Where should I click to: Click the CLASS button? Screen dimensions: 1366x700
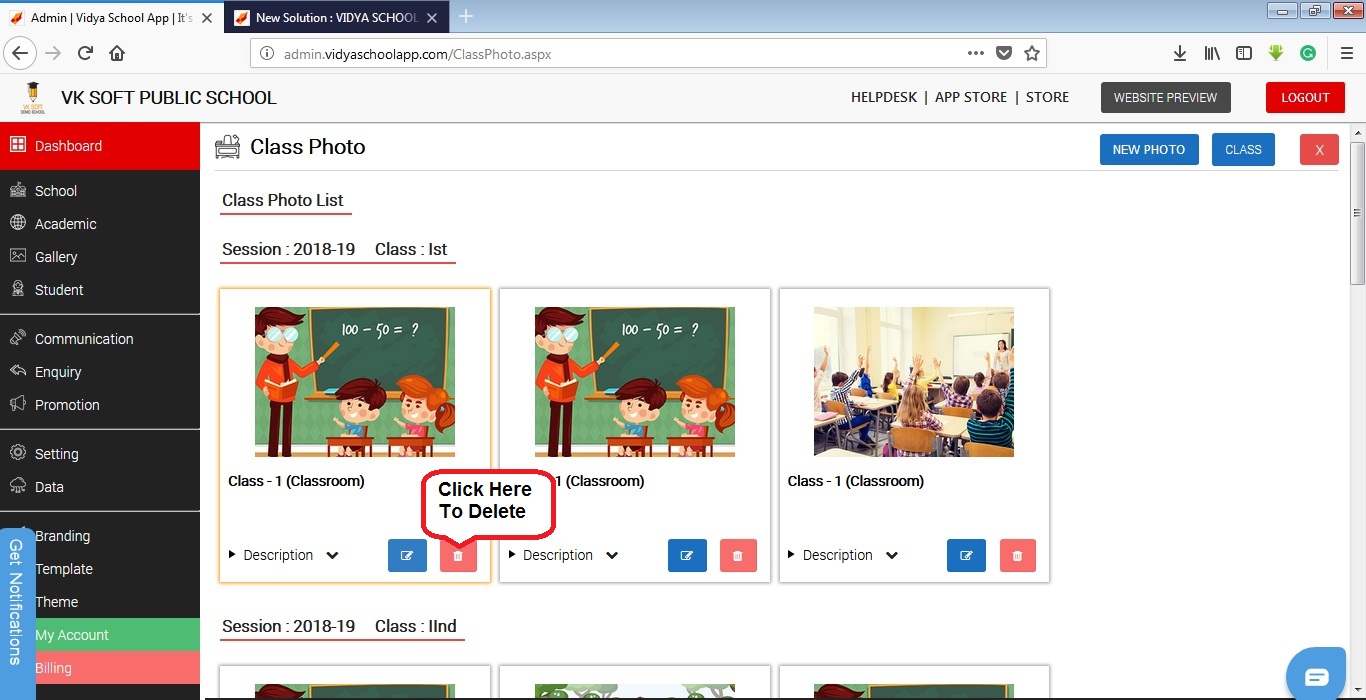[1243, 149]
